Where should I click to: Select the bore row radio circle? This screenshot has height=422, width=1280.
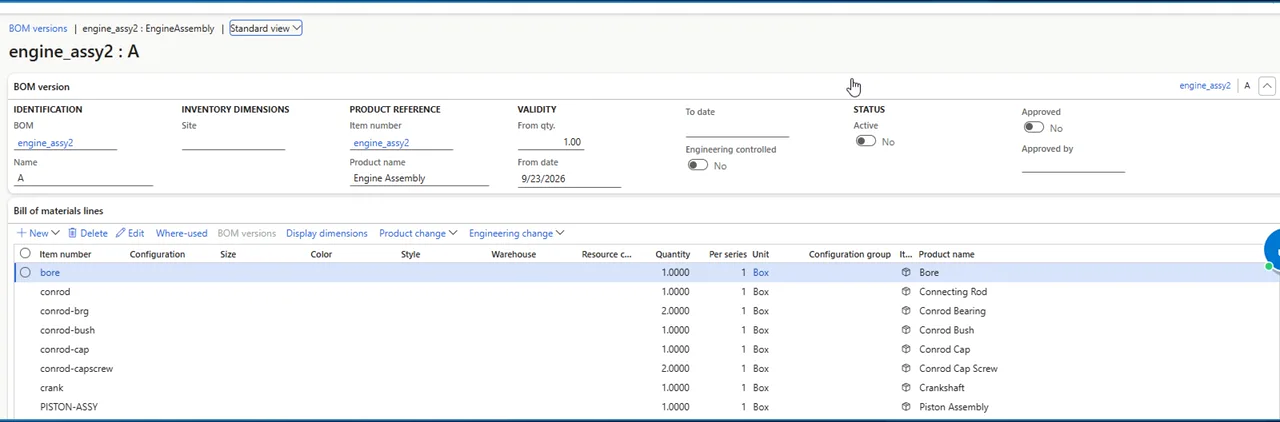[x=25, y=272]
